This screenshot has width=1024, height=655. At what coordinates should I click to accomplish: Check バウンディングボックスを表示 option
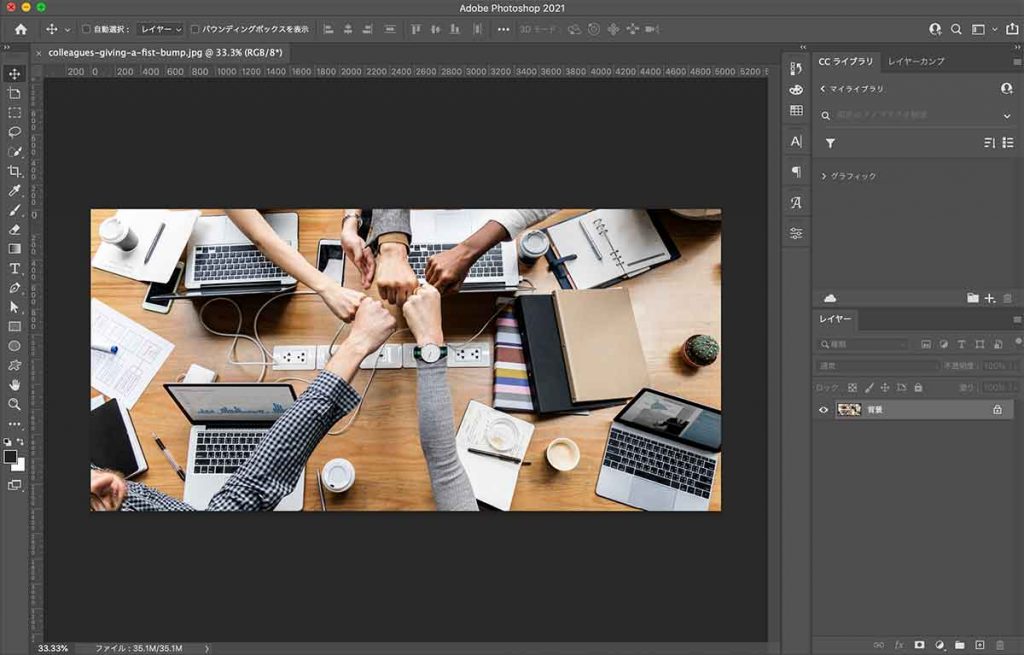pyautogui.click(x=195, y=30)
